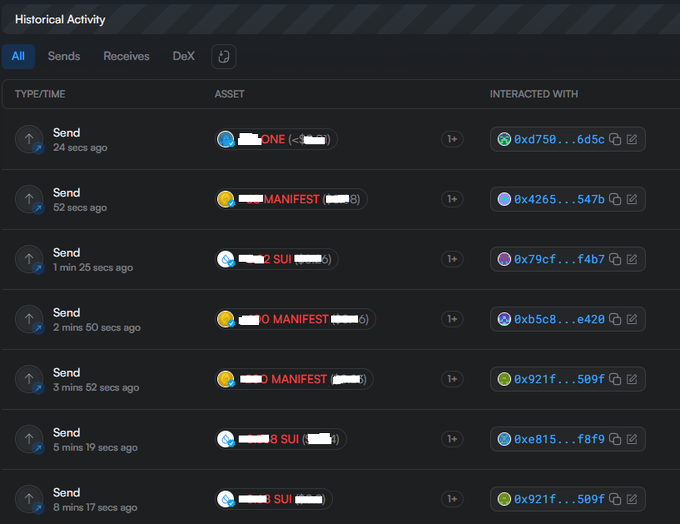Click Send arrow icon in 3 mins 52 secs row
The image size is (680, 524).
tap(29, 379)
